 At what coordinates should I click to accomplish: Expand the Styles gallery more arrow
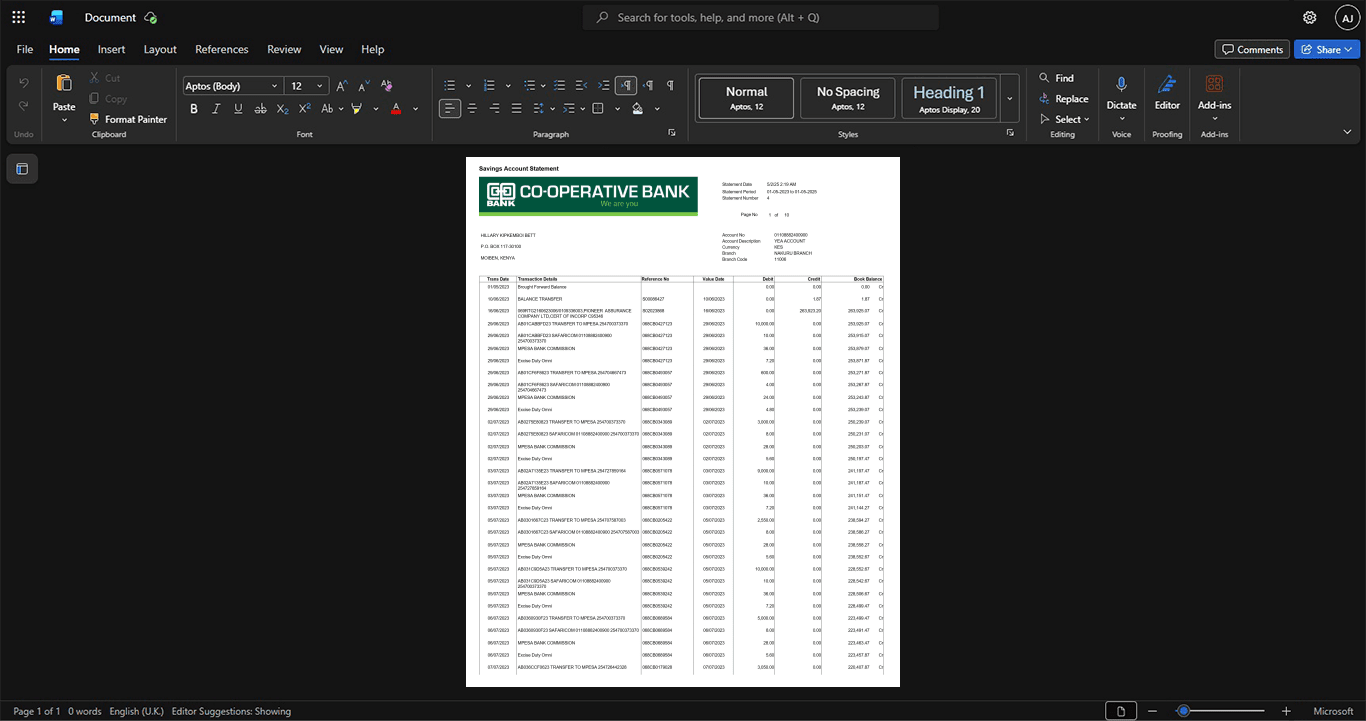[x=1009, y=99]
